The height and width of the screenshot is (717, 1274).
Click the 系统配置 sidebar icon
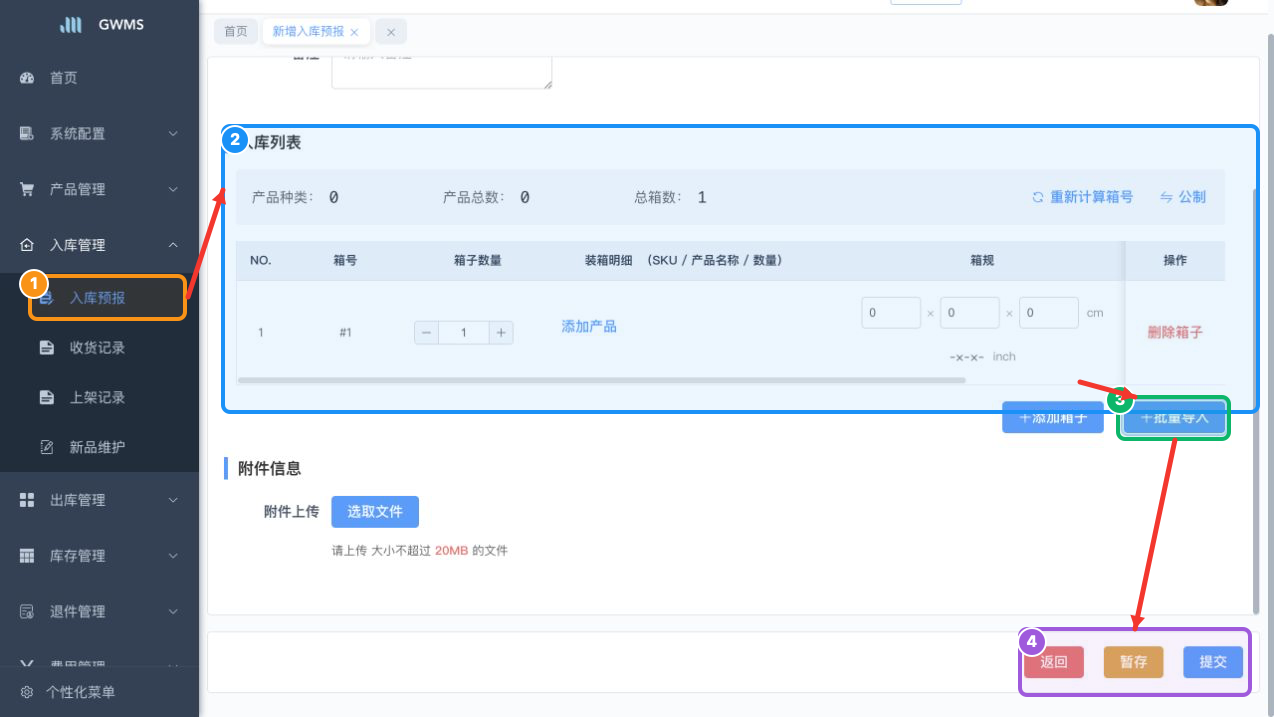point(28,134)
